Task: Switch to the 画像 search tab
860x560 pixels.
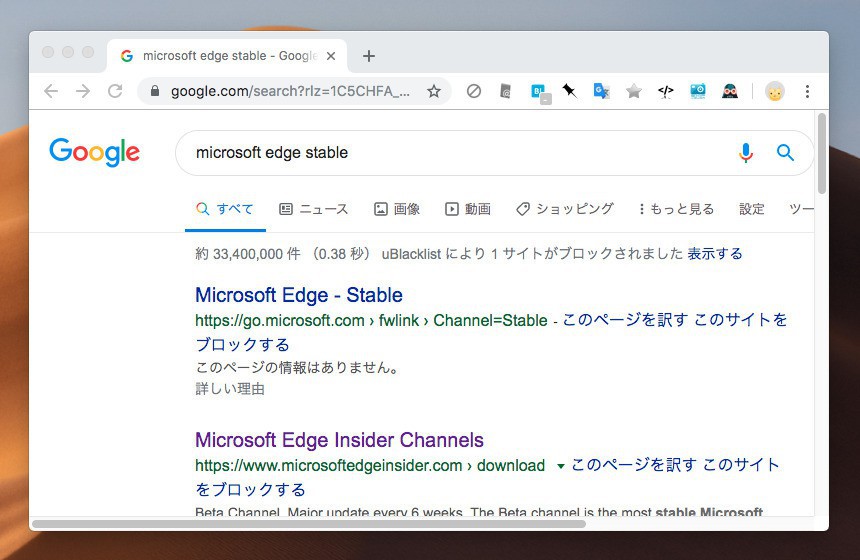Action: (x=397, y=209)
